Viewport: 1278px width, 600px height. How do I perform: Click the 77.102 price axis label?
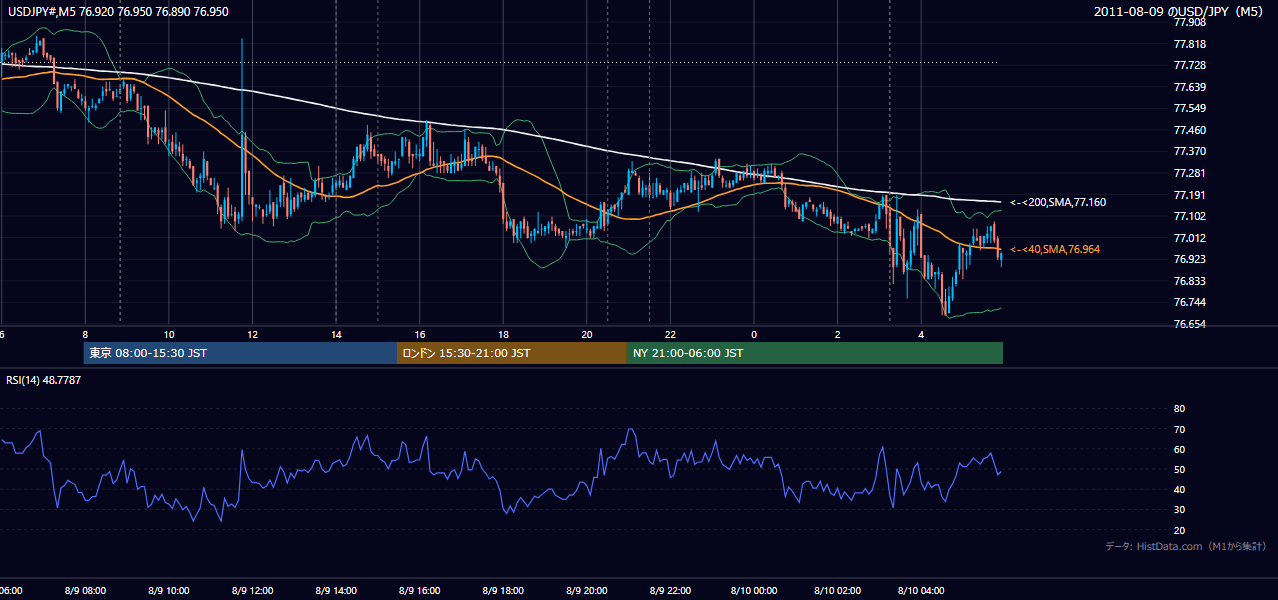1190,216
